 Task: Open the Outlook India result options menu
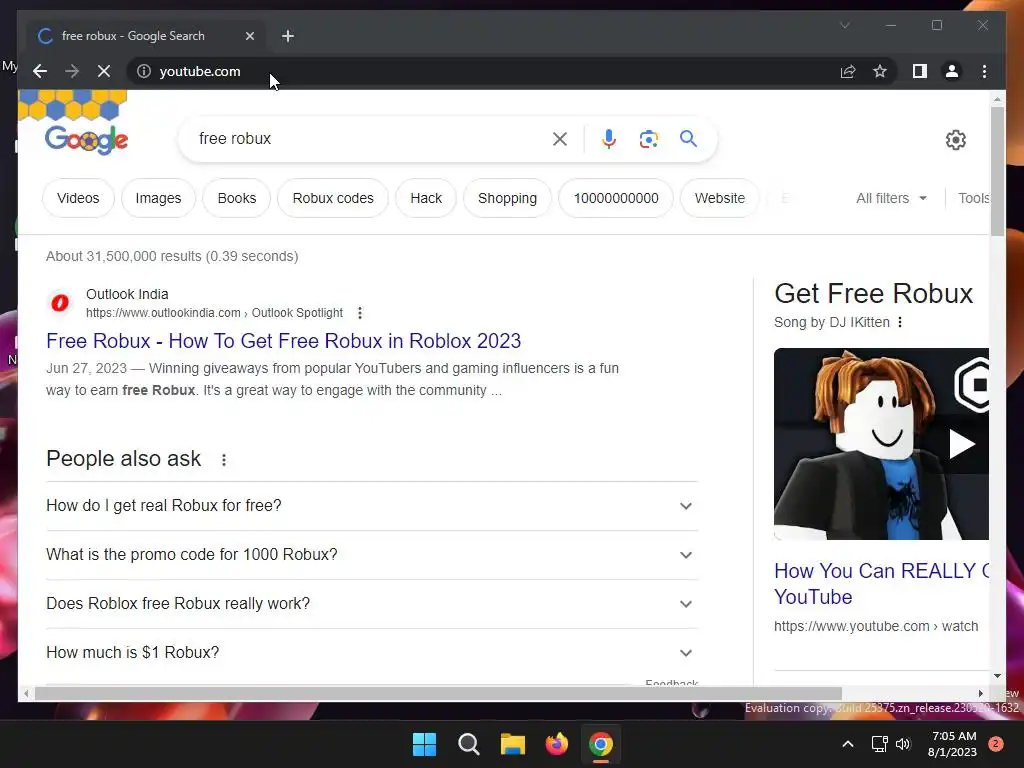coord(360,313)
